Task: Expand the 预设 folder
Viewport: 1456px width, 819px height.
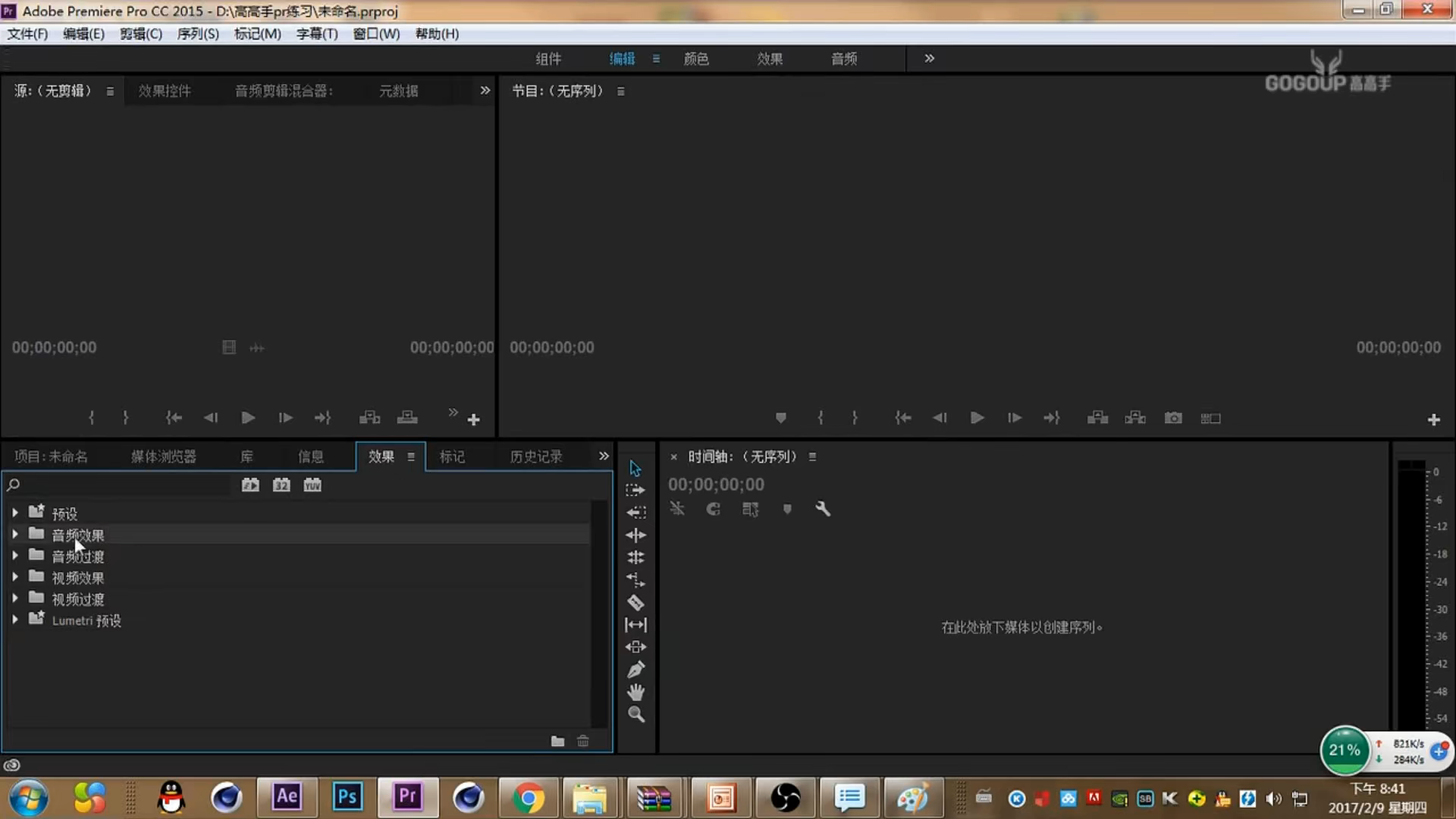Action: [14, 513]
